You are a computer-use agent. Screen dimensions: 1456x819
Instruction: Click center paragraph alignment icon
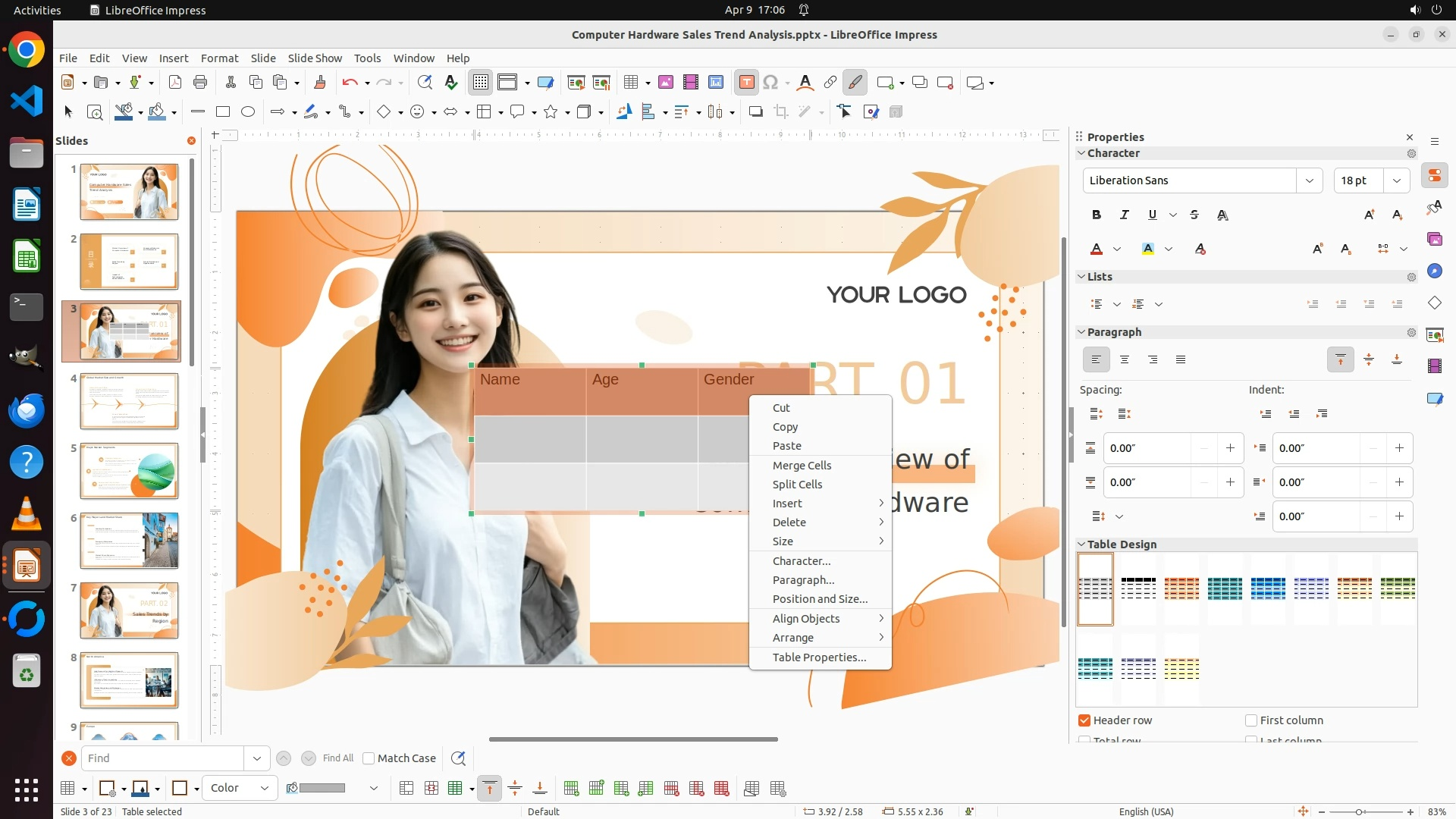(x=1124, y=359)
